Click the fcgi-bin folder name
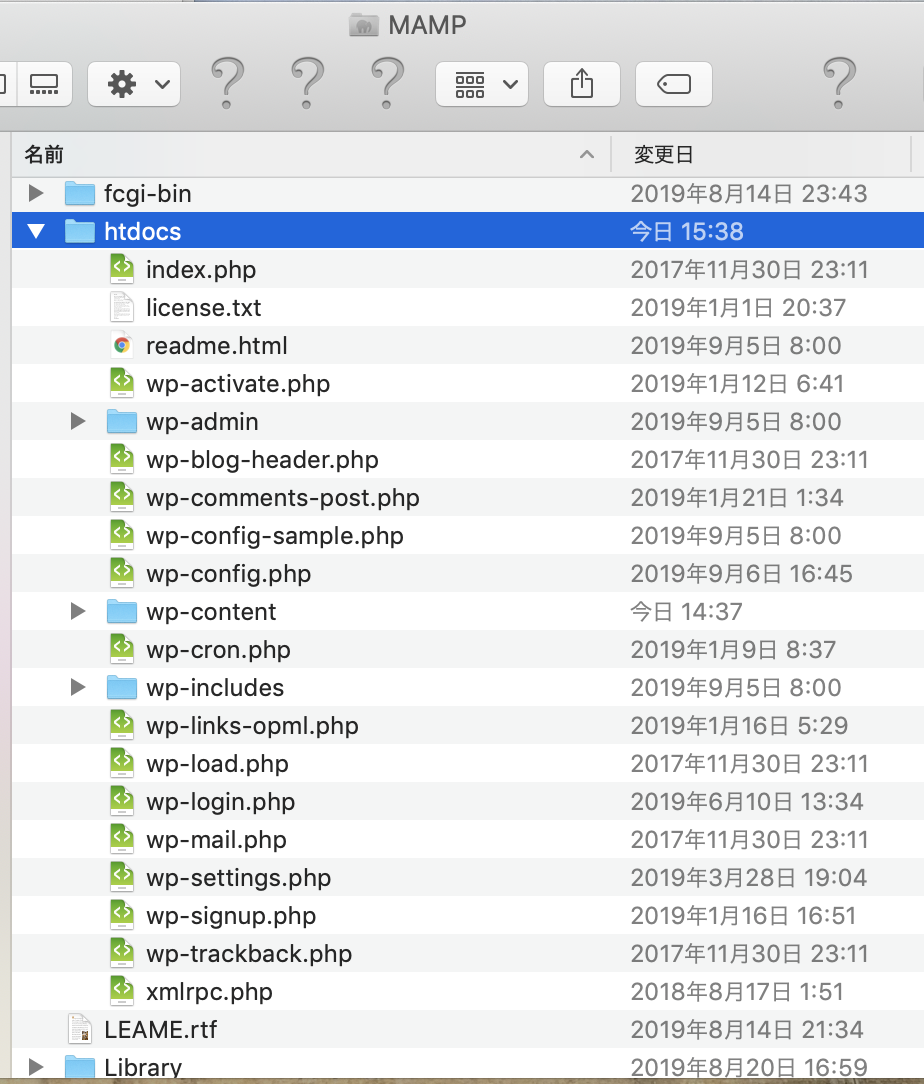This screenshot has width=924, height=1084. click(148, 194)
